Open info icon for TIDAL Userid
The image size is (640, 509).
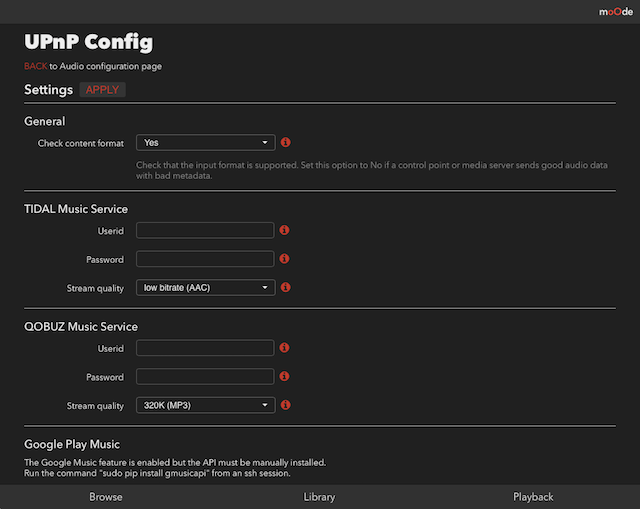click(x=284, y=230)
